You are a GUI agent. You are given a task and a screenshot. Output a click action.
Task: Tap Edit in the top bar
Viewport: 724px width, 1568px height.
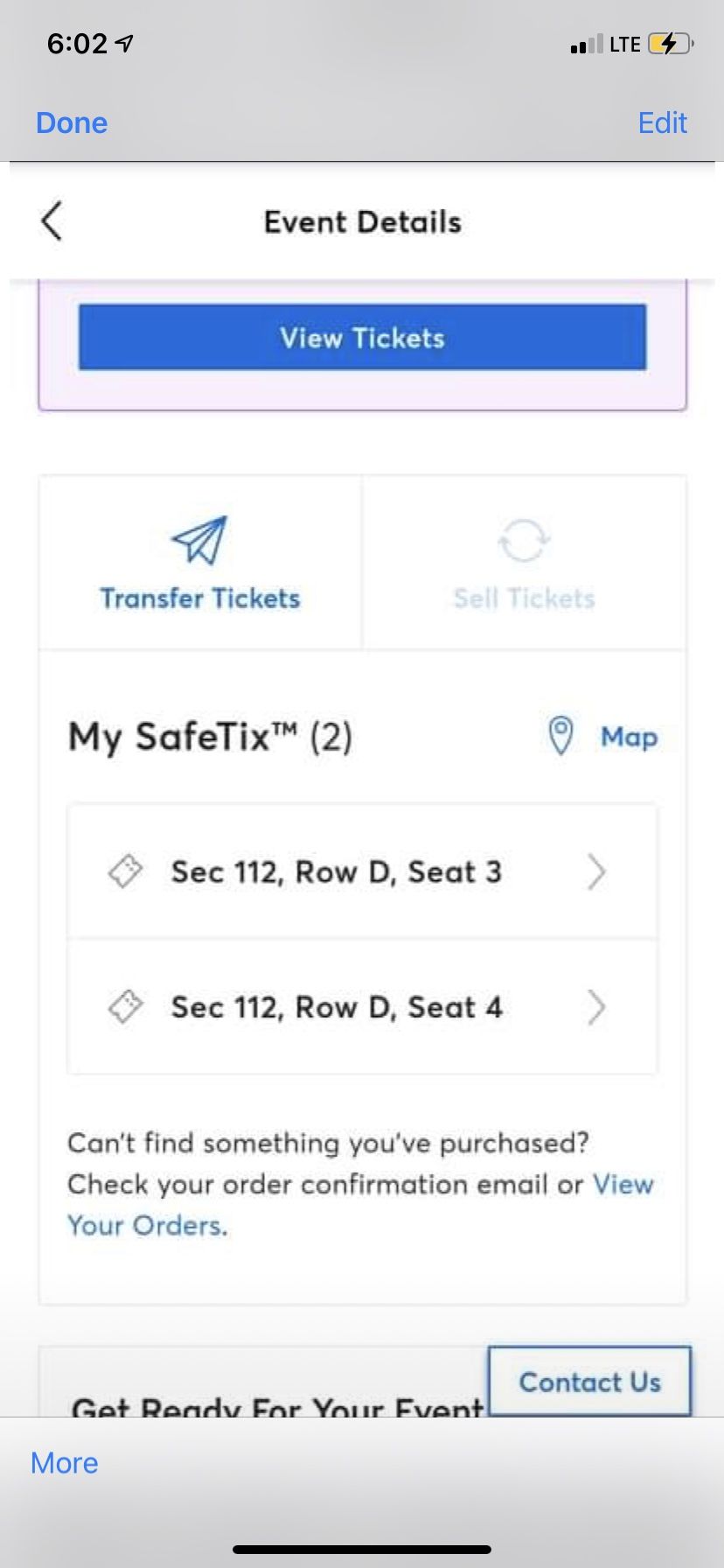662,123
